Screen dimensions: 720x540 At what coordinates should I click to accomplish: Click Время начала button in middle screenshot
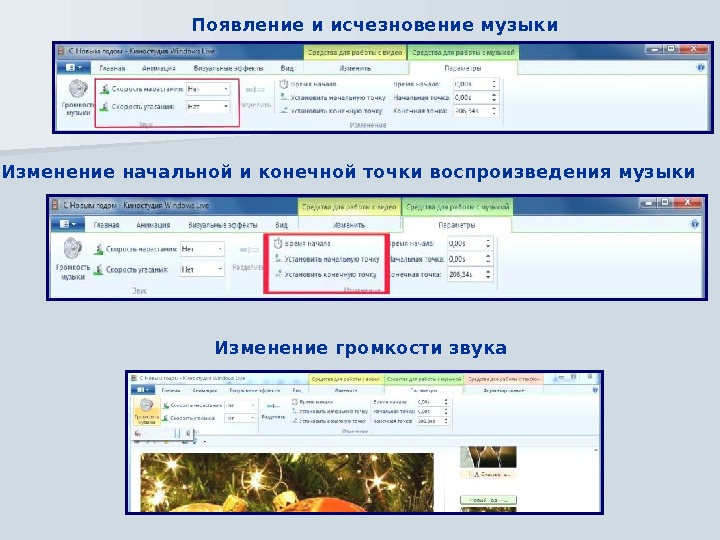tap(302, 243)
